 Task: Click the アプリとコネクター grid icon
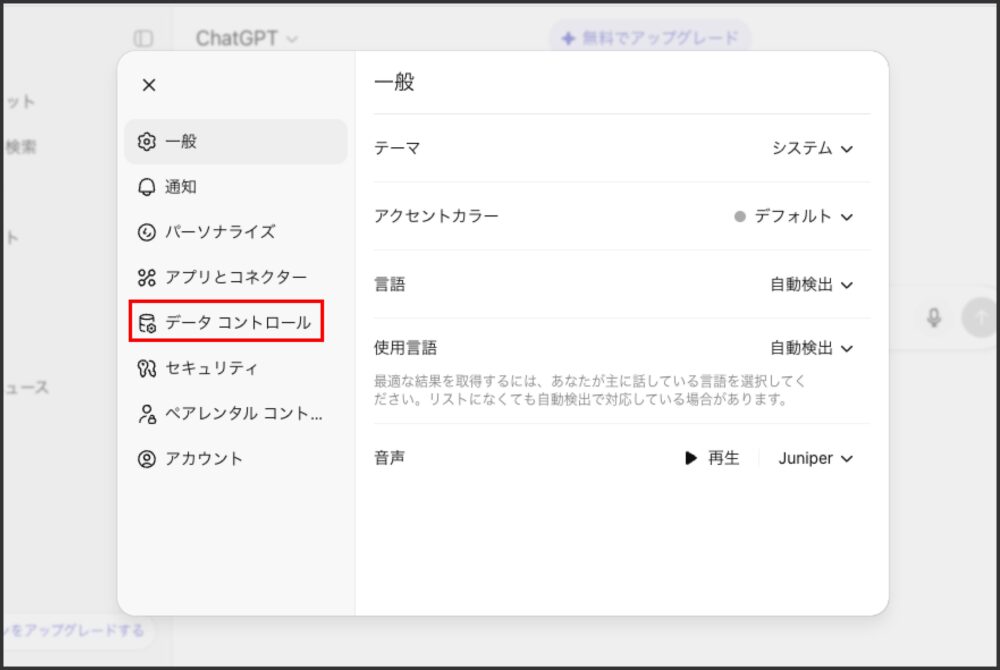click(147, 277)
